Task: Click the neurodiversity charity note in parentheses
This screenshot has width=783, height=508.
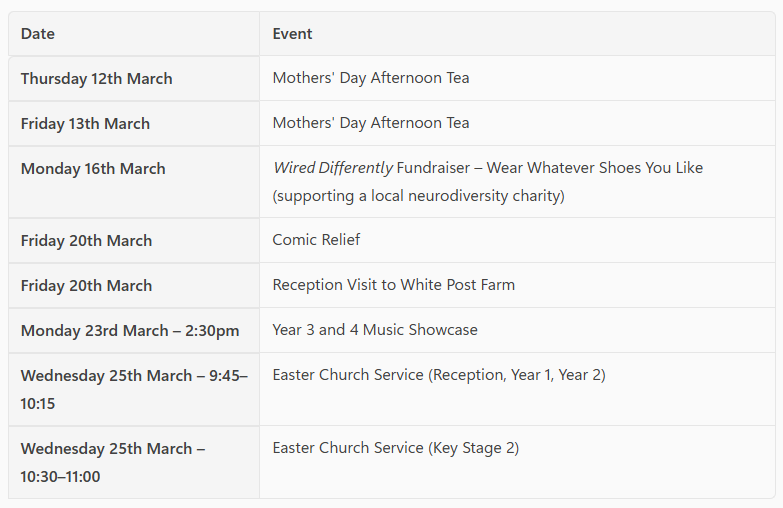Action: [418, 196]
